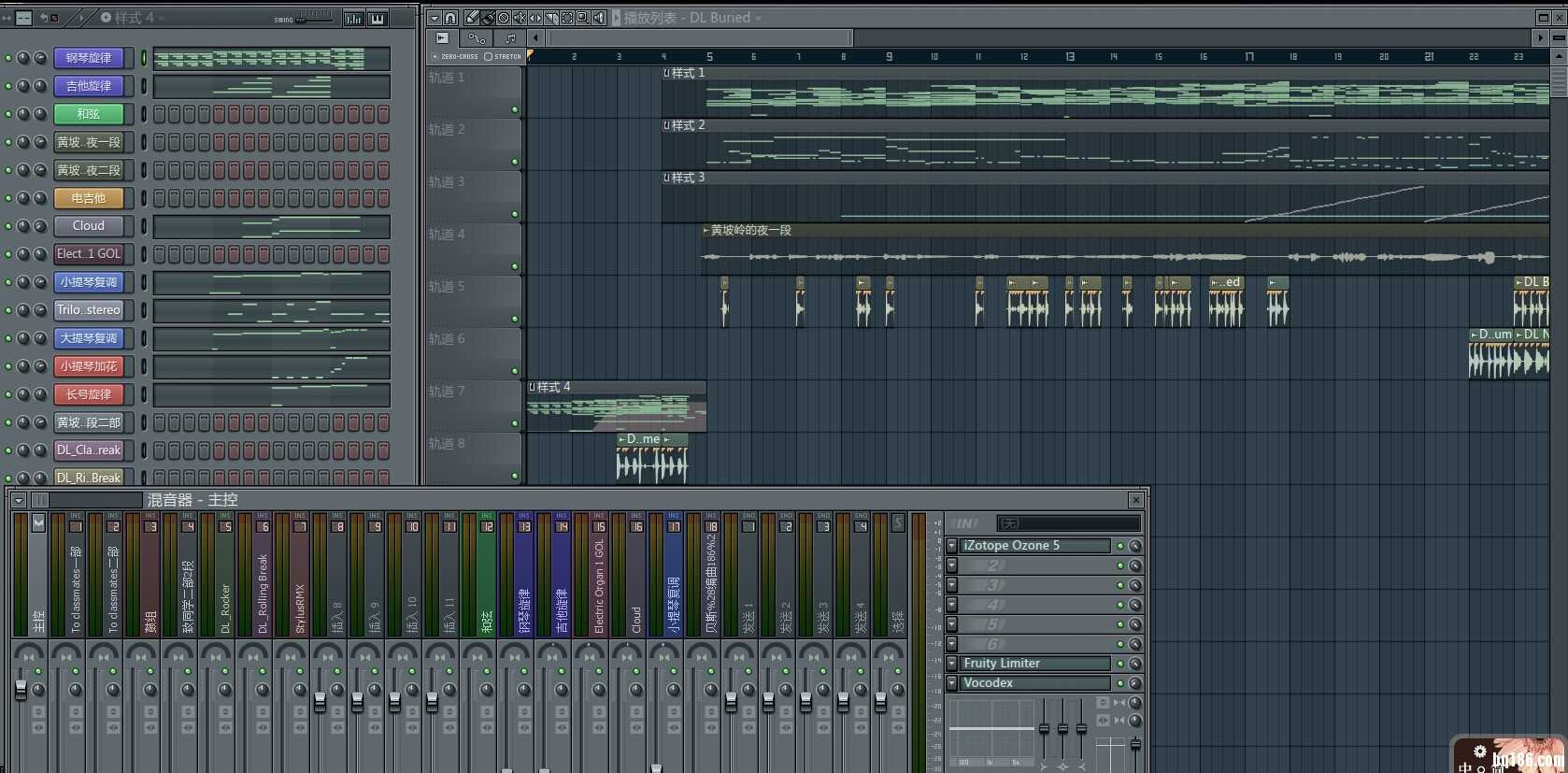Open keyboard editor in step sequencer
Image resolution: width=1568 pixels, height=773 pixels.
pyautogui.click(x=378, y=18)
